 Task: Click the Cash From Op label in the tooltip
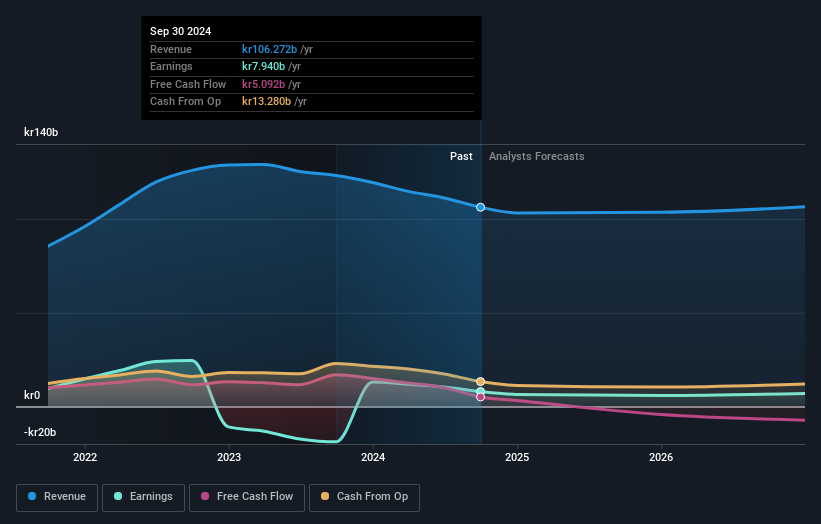click(x=185, y=102)
